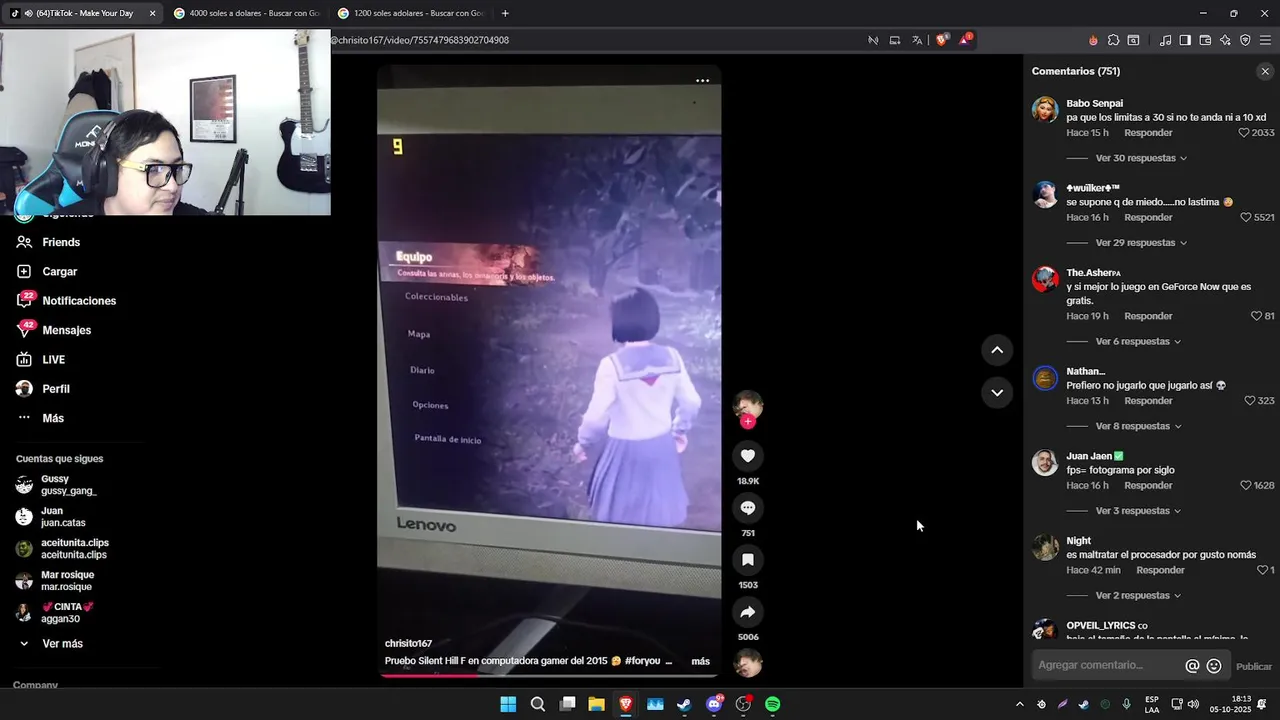Viewport: 1280px width, 720px height.
Task: Switch to 4000 soles a dolares tab
Action: [246, 13]
